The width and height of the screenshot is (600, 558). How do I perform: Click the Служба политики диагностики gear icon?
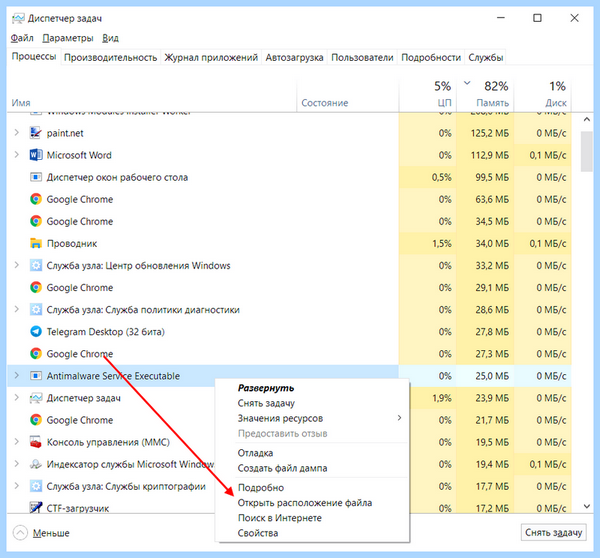[36, 310]
